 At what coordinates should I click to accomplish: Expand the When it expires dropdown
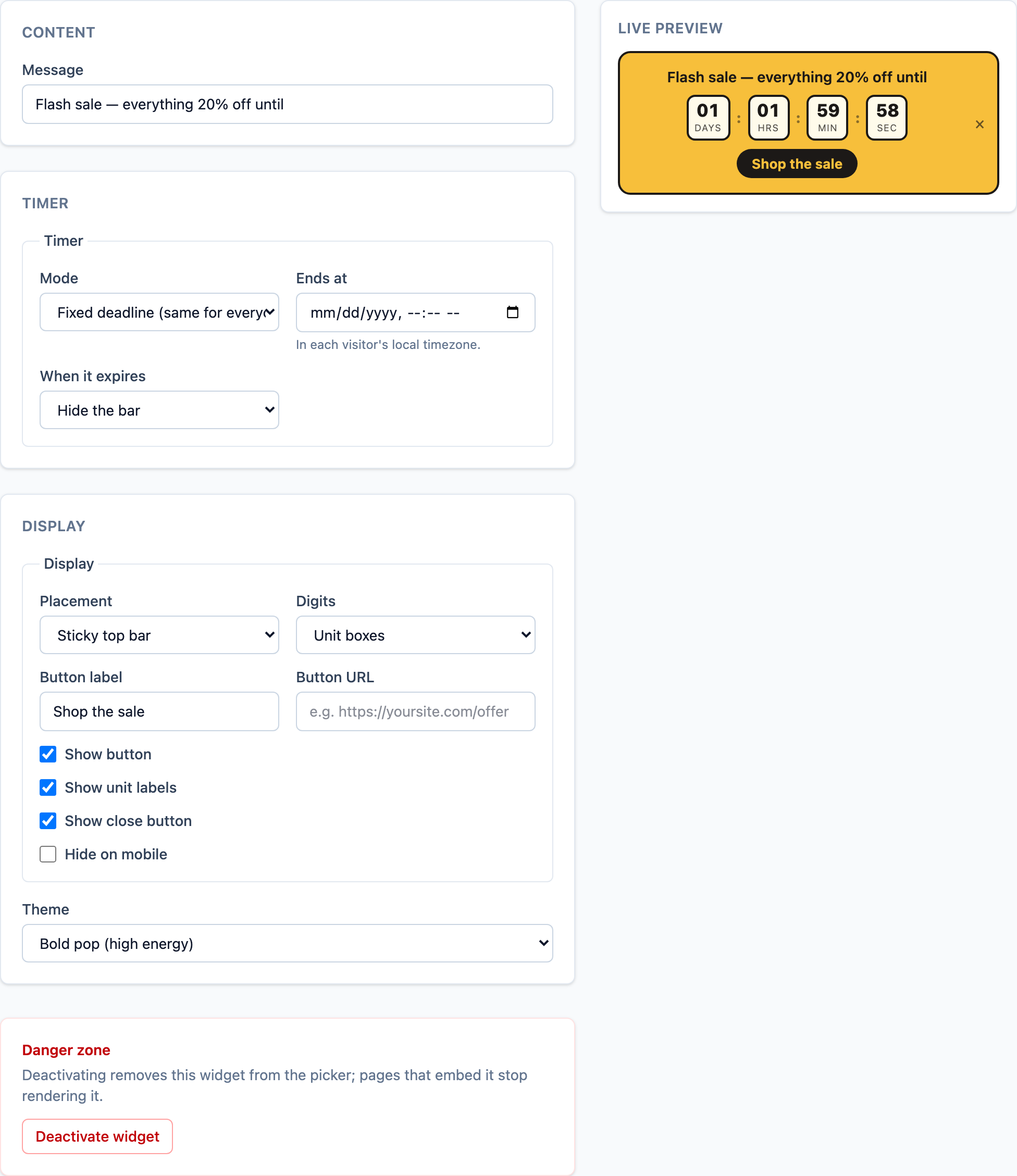159,410
